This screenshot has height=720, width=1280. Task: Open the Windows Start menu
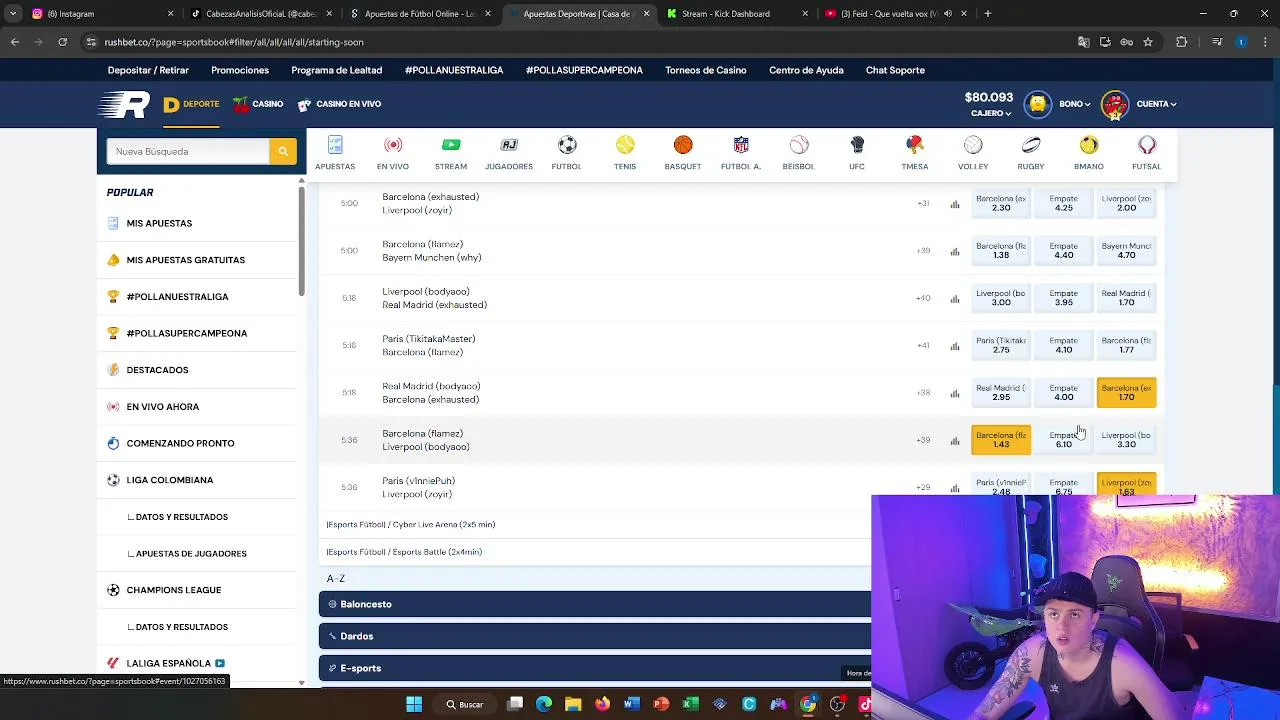[414, 704]
